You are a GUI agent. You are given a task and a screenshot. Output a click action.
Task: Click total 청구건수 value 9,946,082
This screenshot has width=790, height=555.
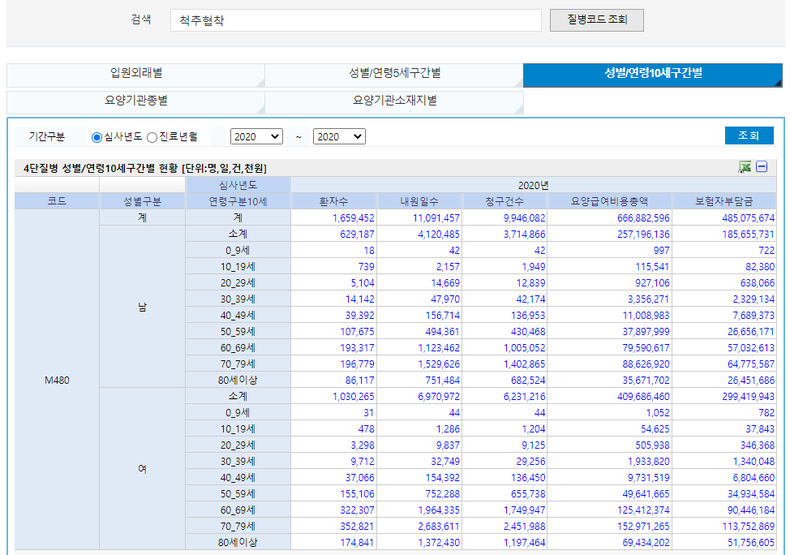point(524,218)
